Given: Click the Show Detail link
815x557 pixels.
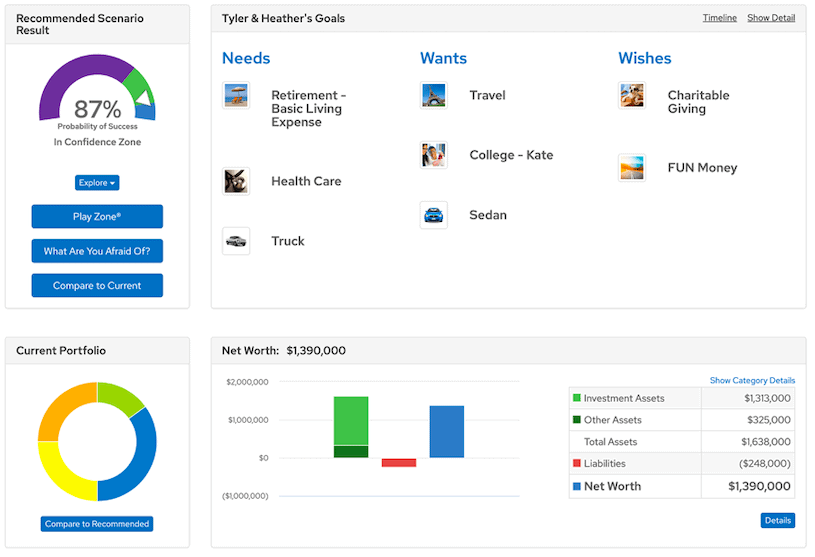Looking at the screenshot, I should [x=771, y=18].
